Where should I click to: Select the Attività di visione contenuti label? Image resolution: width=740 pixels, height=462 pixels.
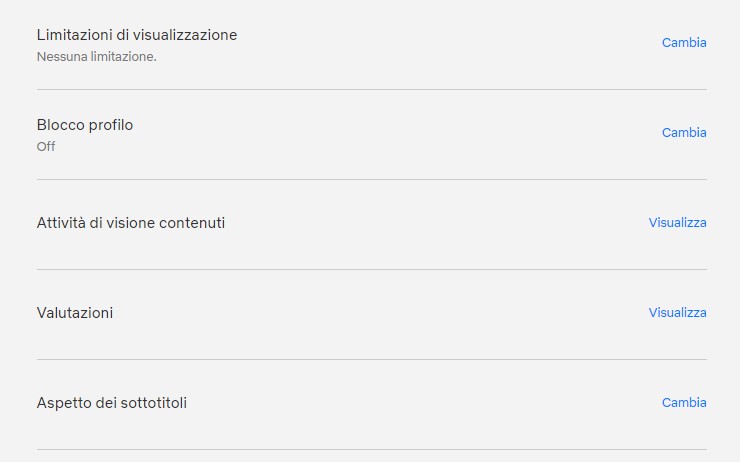[x=131, y=223]
